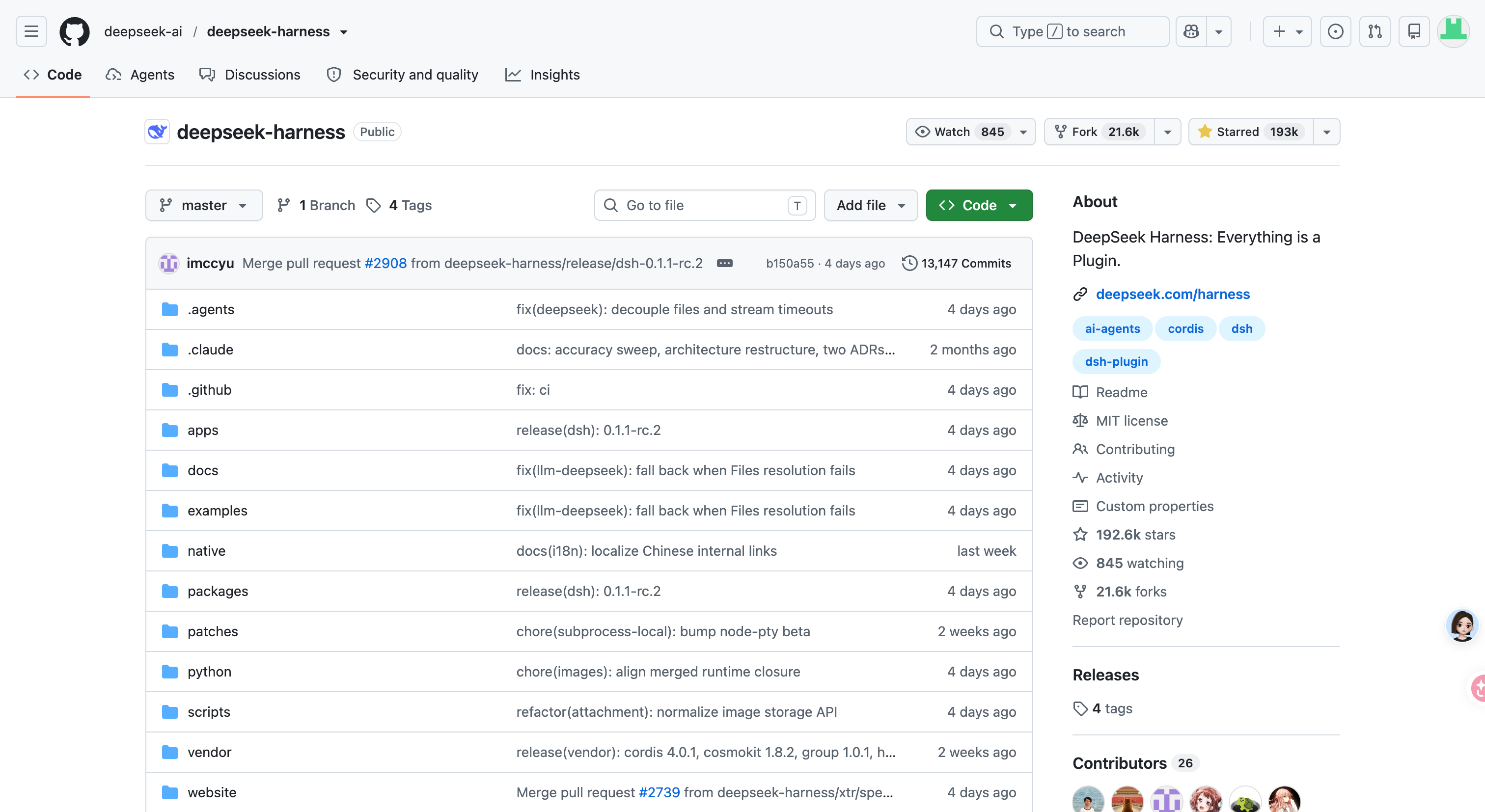
Task: Open pull request #2908 link
Action: 385,263
